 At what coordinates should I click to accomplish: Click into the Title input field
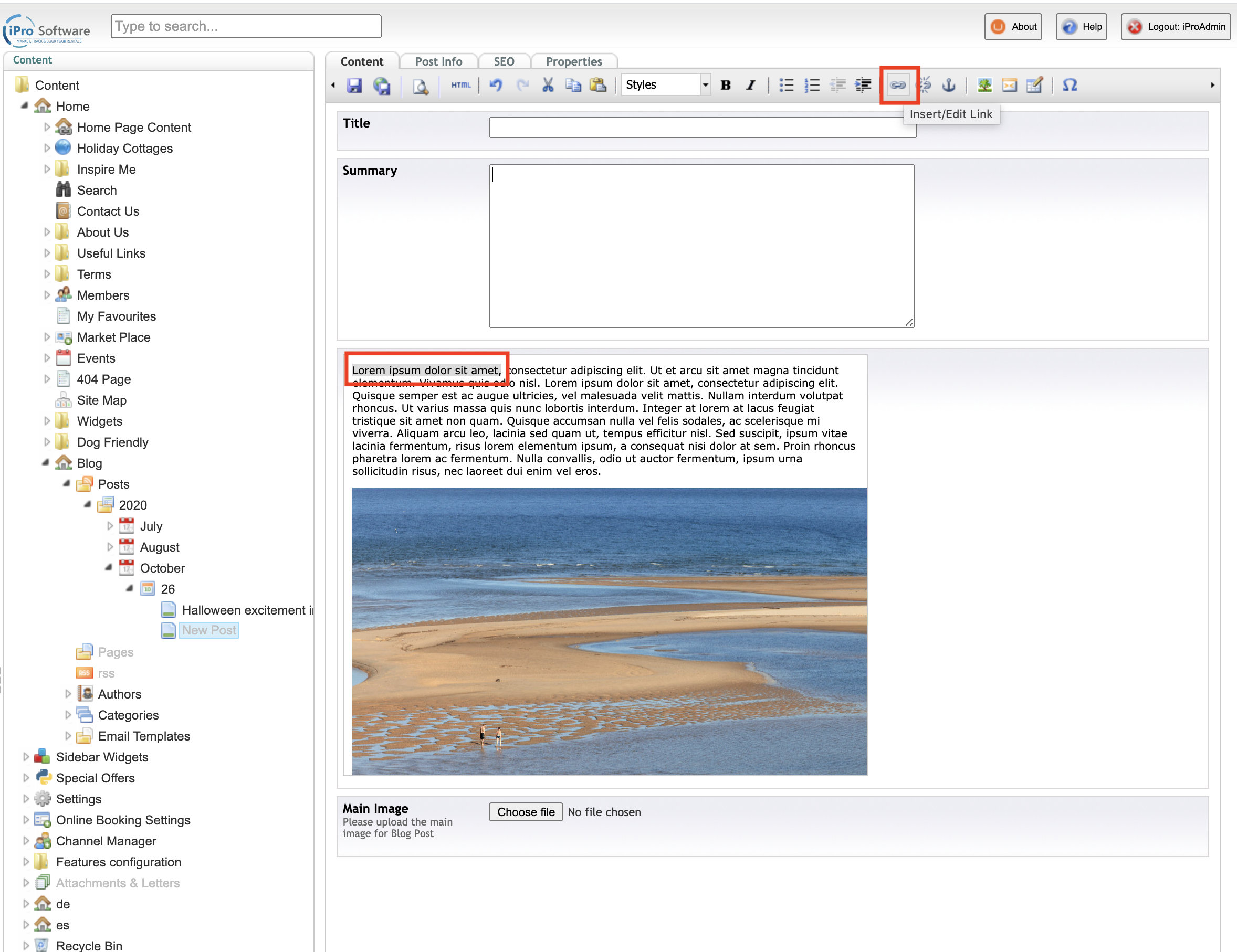(702, 128)
